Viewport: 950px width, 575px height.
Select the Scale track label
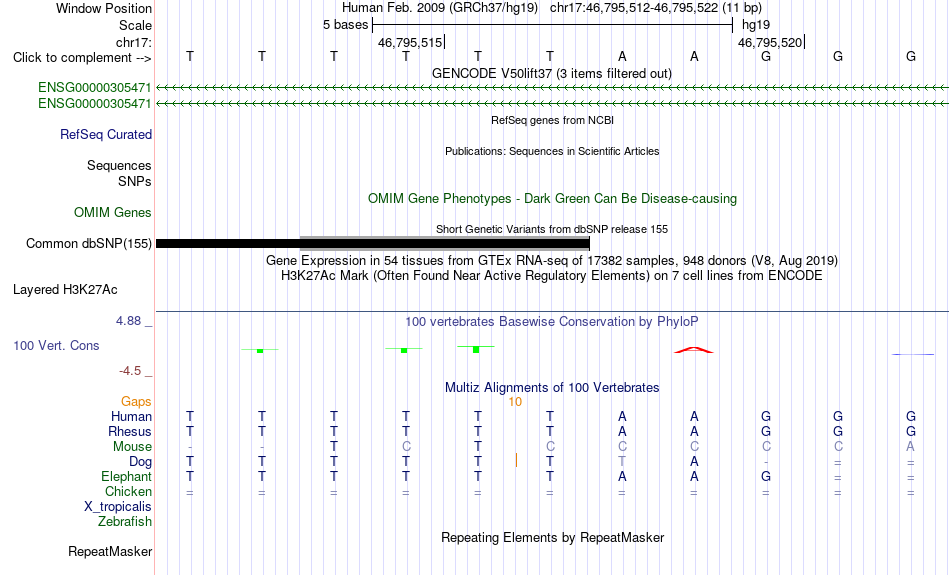pos(135,25)
